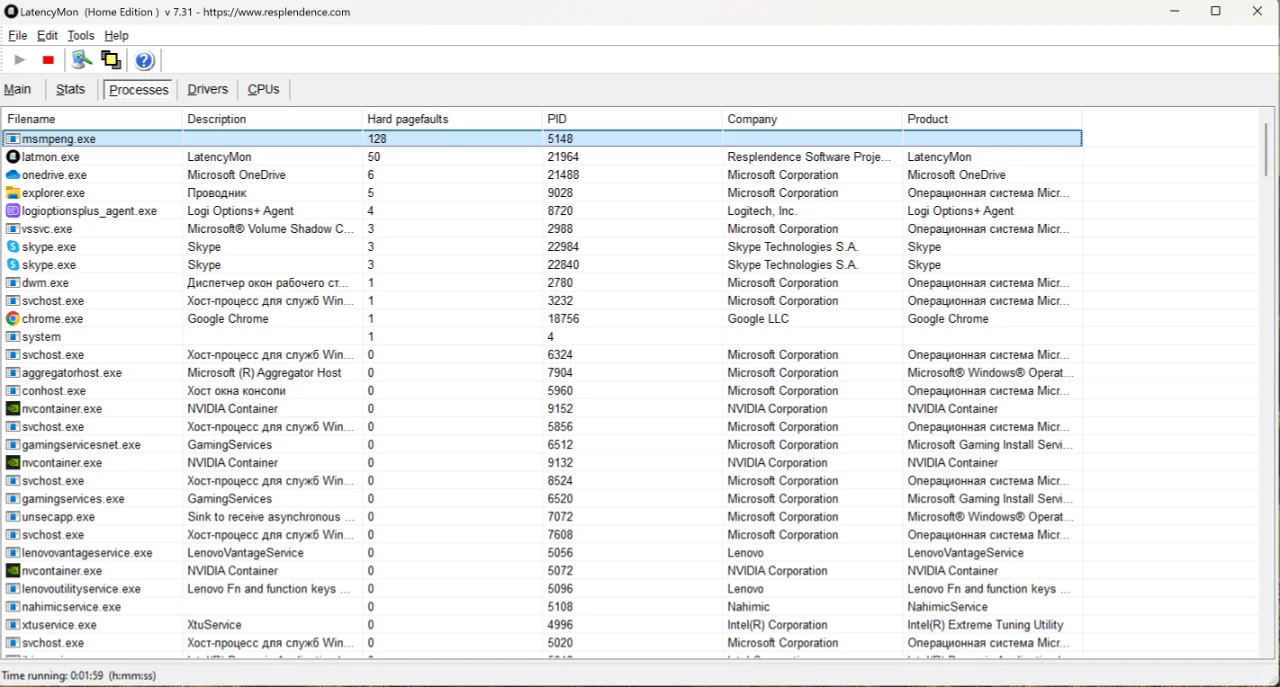Click the Time running status text
This screenshot has height=687, width=1280.
pyautogui.click(x=80, y=676)
